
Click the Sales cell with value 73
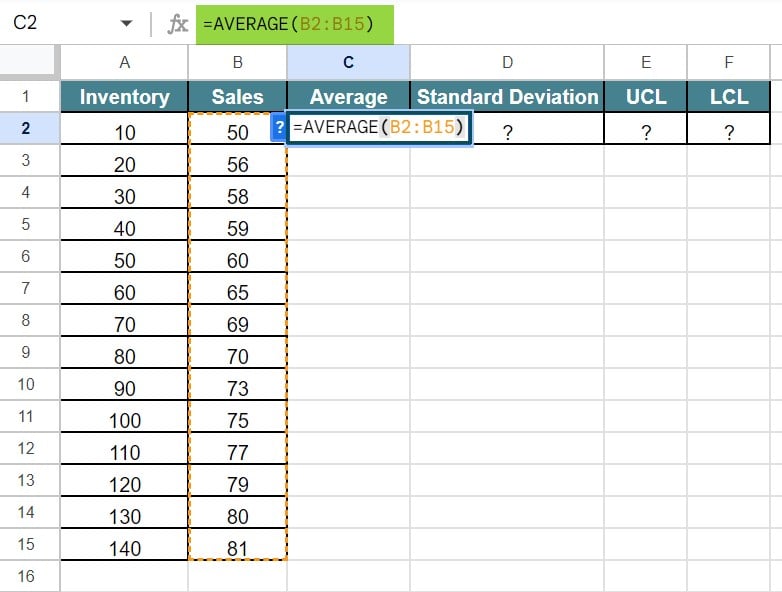coord(237,385)
